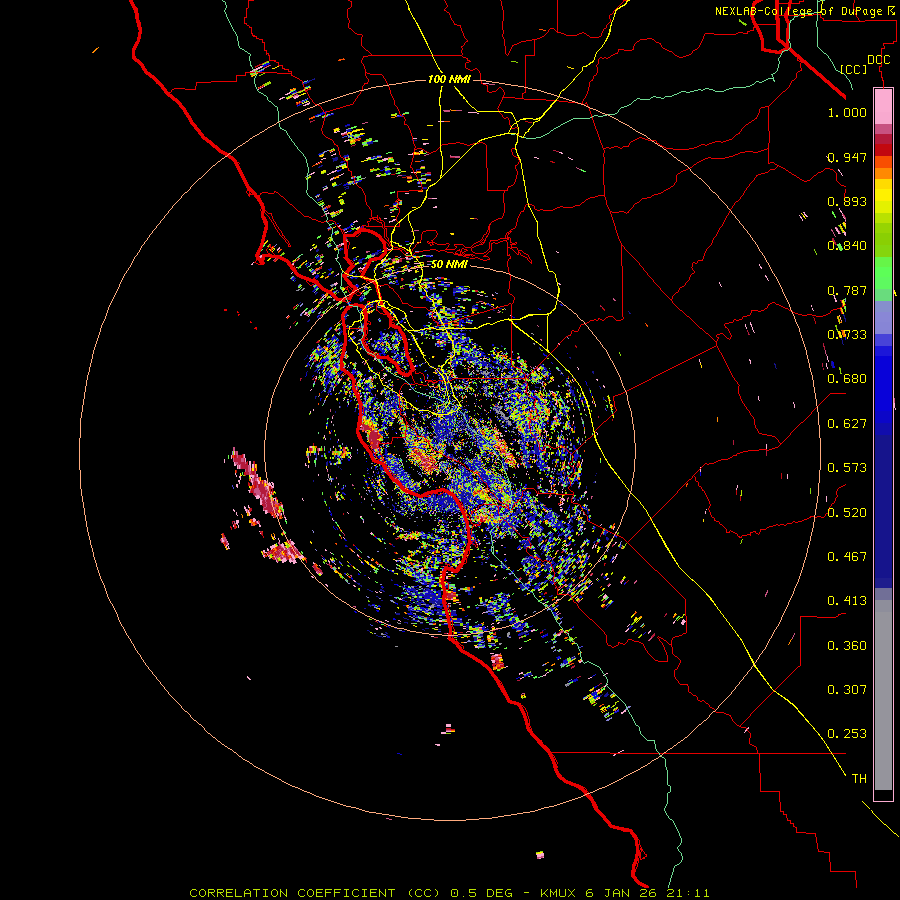The height and width of the screenshot is (900, 900).
Task: Click the "50 NMI" range ring label
Action: point(449,264)
